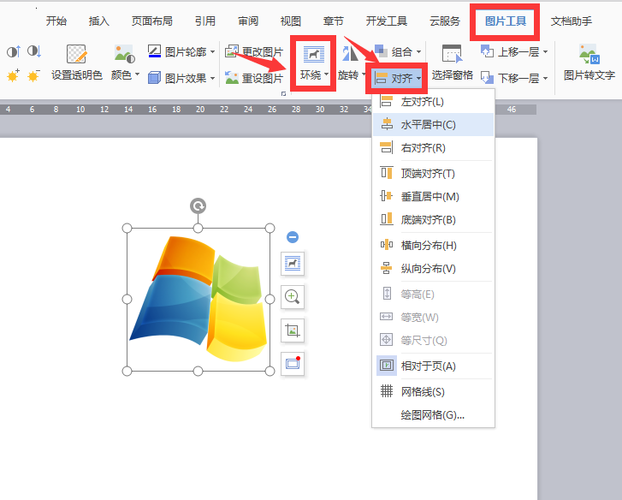Click 图片转文字 picture to text
This screenshot has height=500, width=622.
tap(589, 63)
